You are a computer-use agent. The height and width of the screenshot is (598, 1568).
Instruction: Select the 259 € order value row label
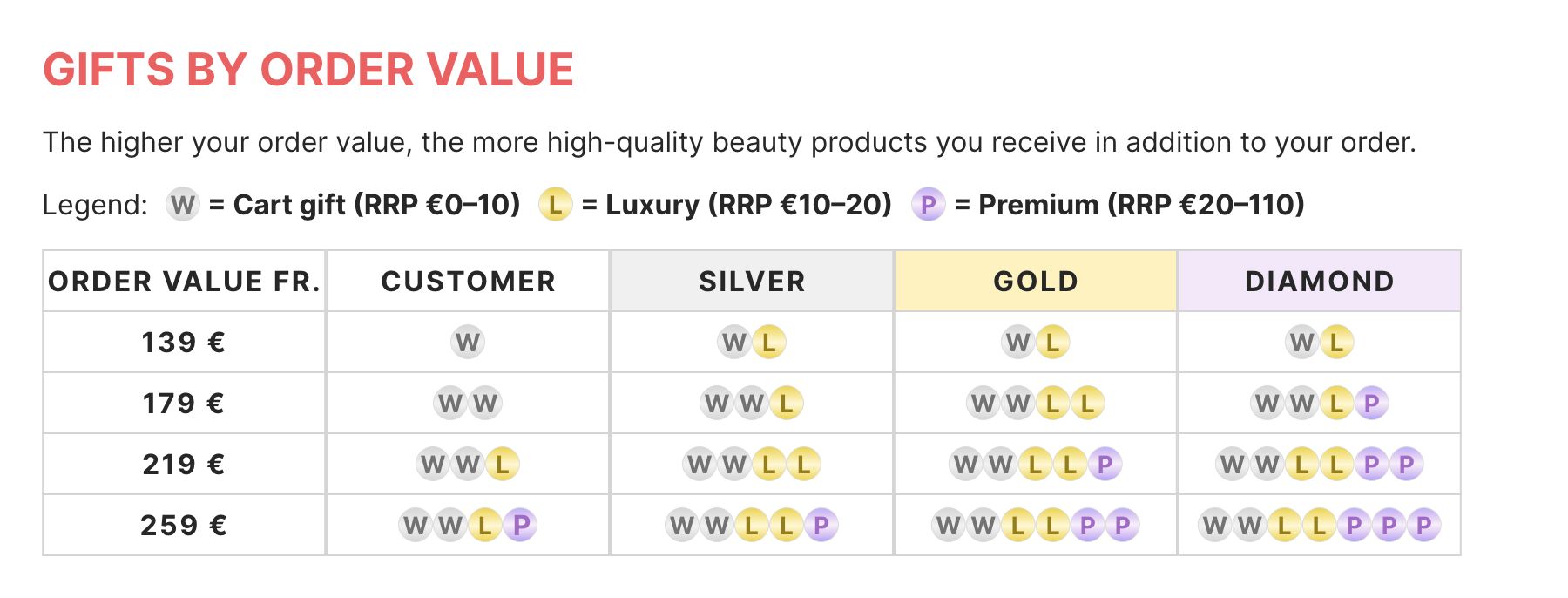[x=184, y=525]
